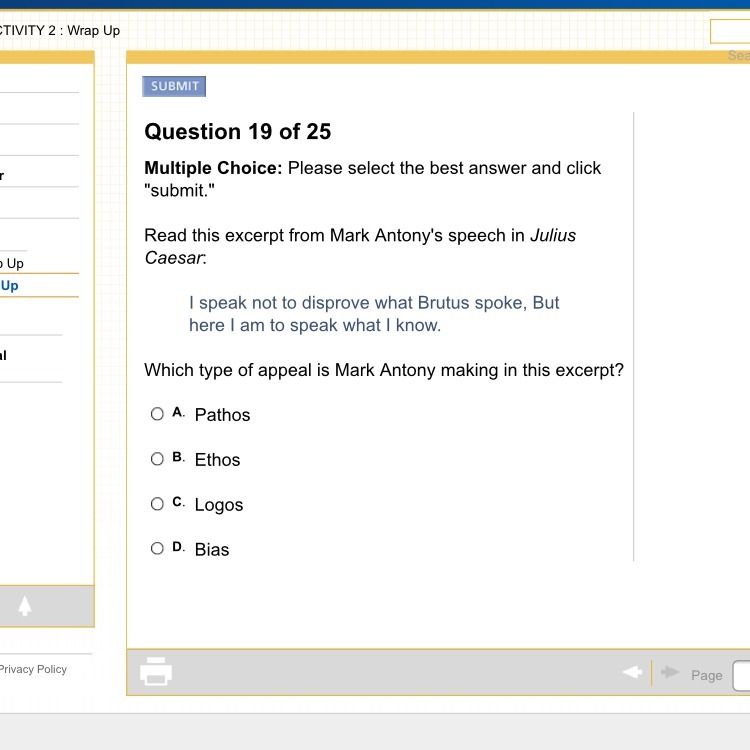750x750 pixels.
Task: Click the 'Which type of appeal' question text
Action: pyautogui.click(x=384, y=370)
